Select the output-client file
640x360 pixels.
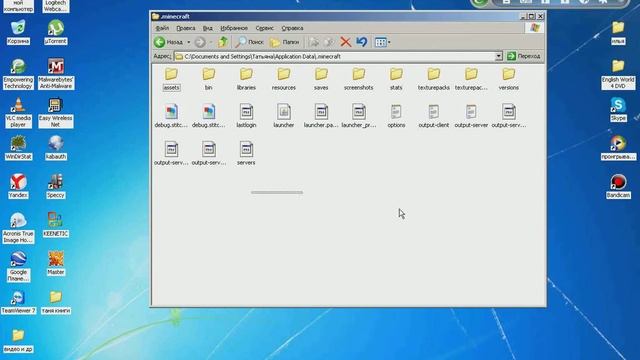(433, 116)
